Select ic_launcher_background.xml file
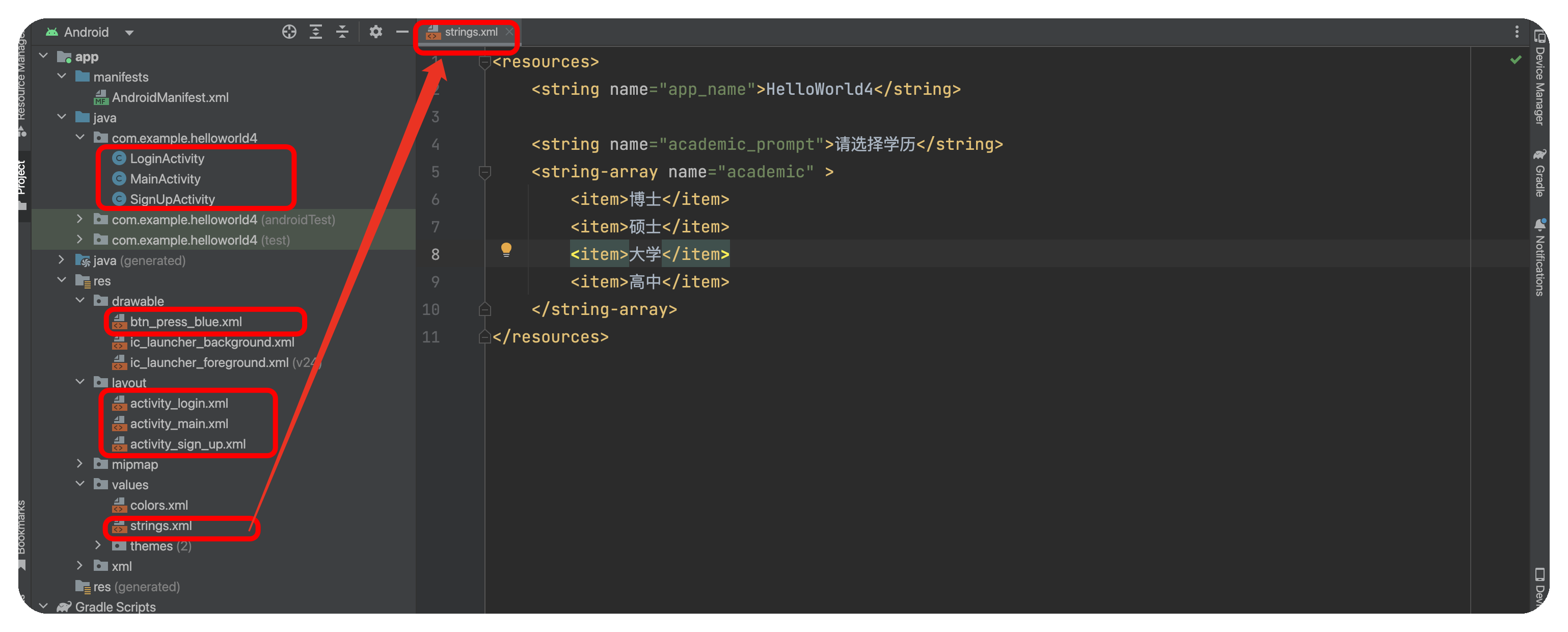This screenshot has width=1568, height=632. [203, 342]
